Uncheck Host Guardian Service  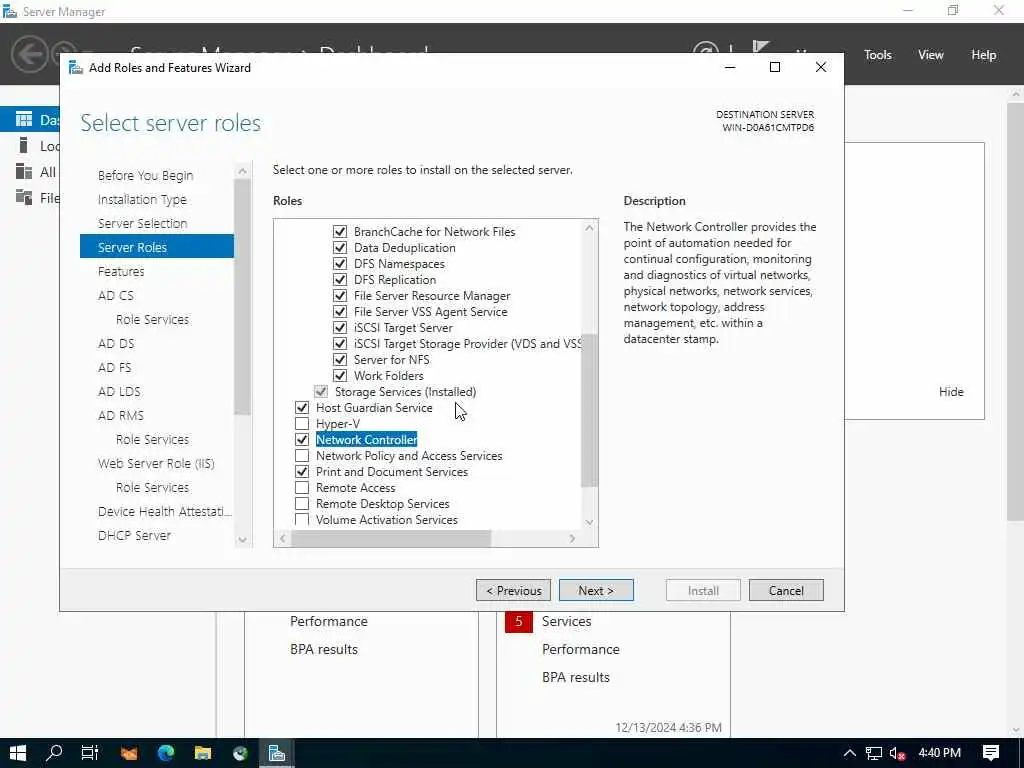(x=302, y=408)
